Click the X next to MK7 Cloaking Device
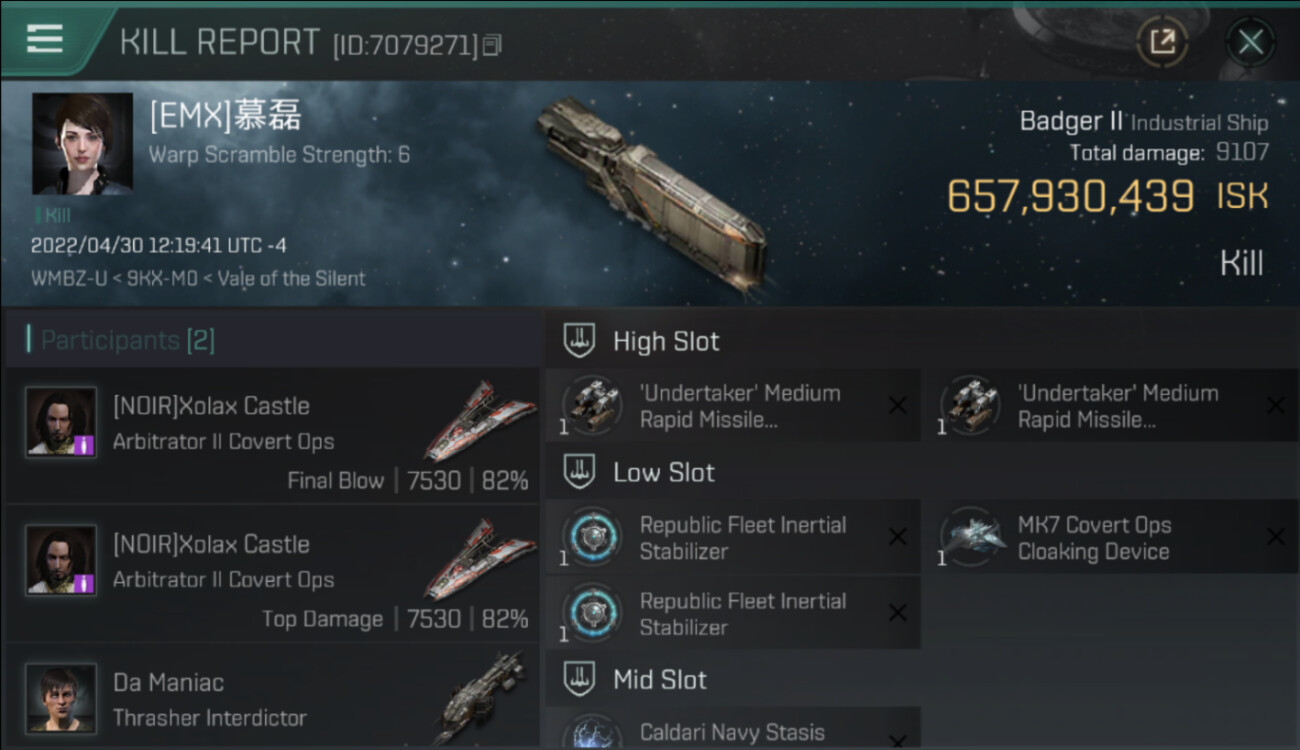Screen dimensions: 1300x750 [1275, 537]
